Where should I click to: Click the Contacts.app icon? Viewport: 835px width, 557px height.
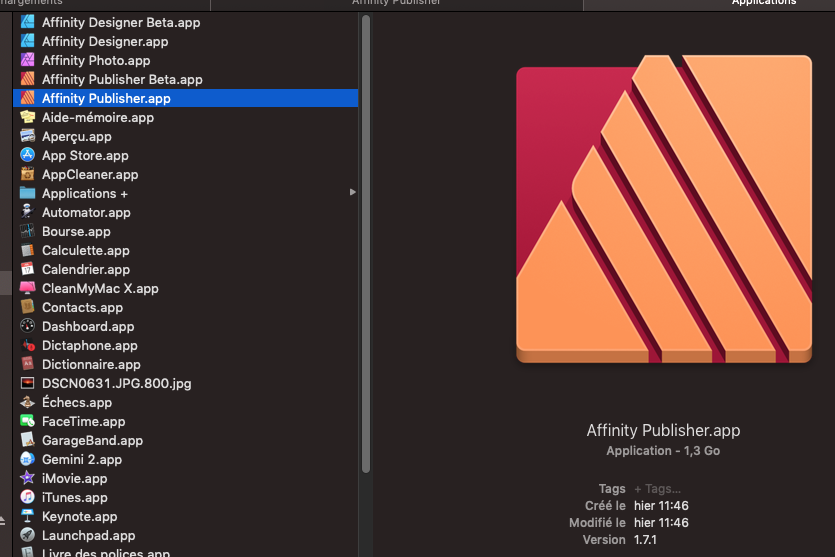[27, 307]
